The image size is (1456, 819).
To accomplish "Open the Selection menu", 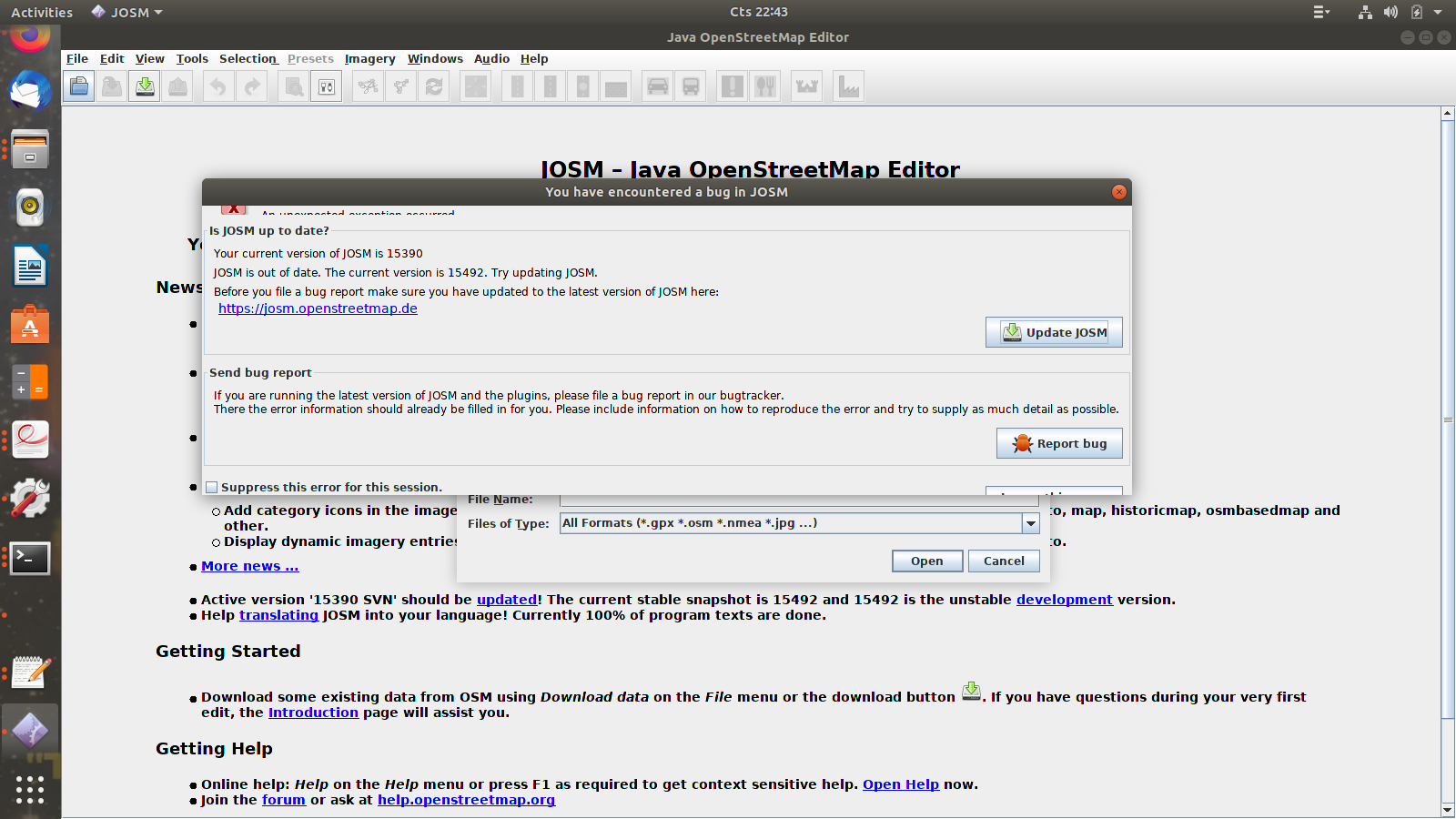I will click(248, 58).
